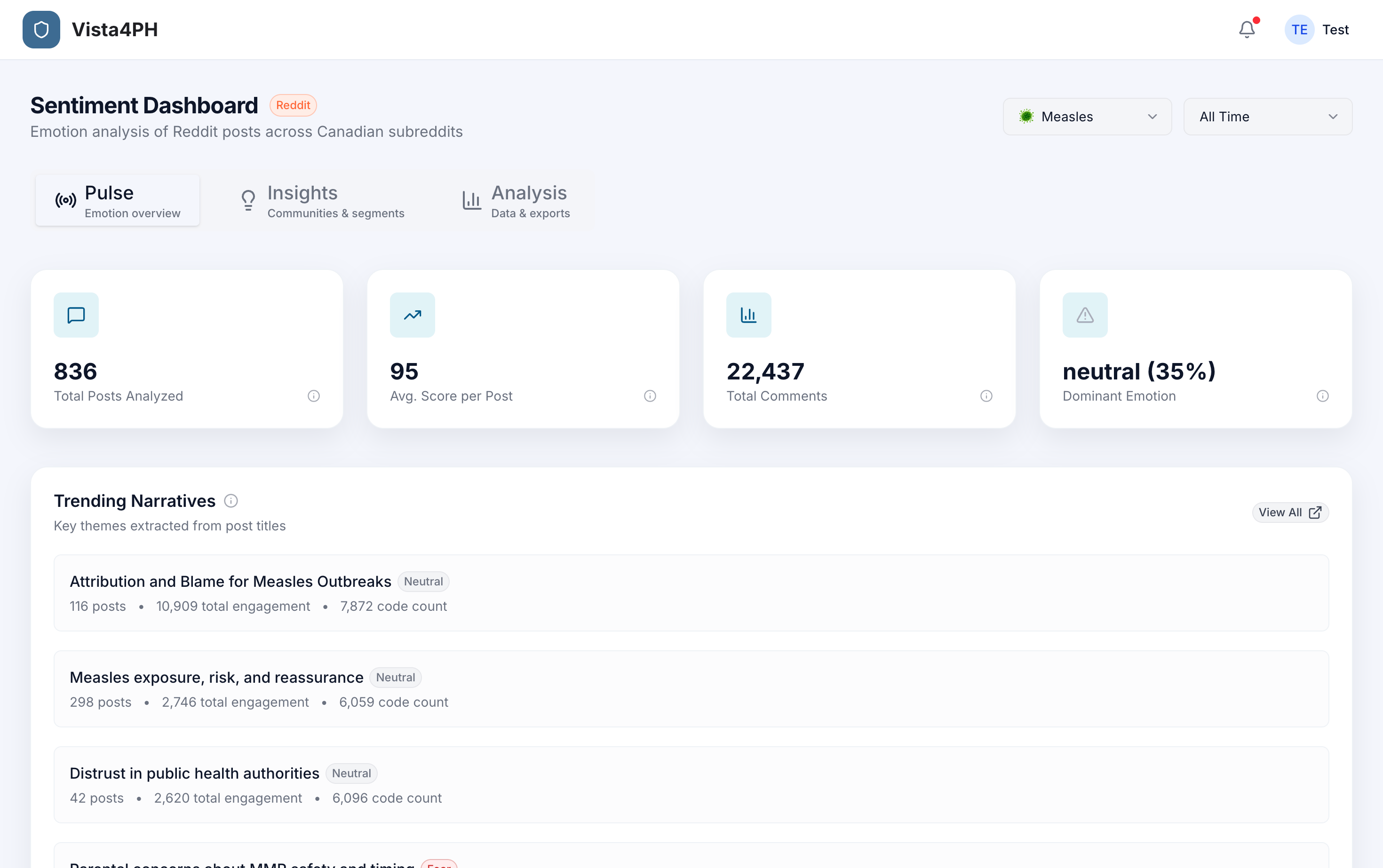Click '10,909 total engagement' text
This screenshot has width=1383, height=868.
pyautogui.click(x=233, y=606)
